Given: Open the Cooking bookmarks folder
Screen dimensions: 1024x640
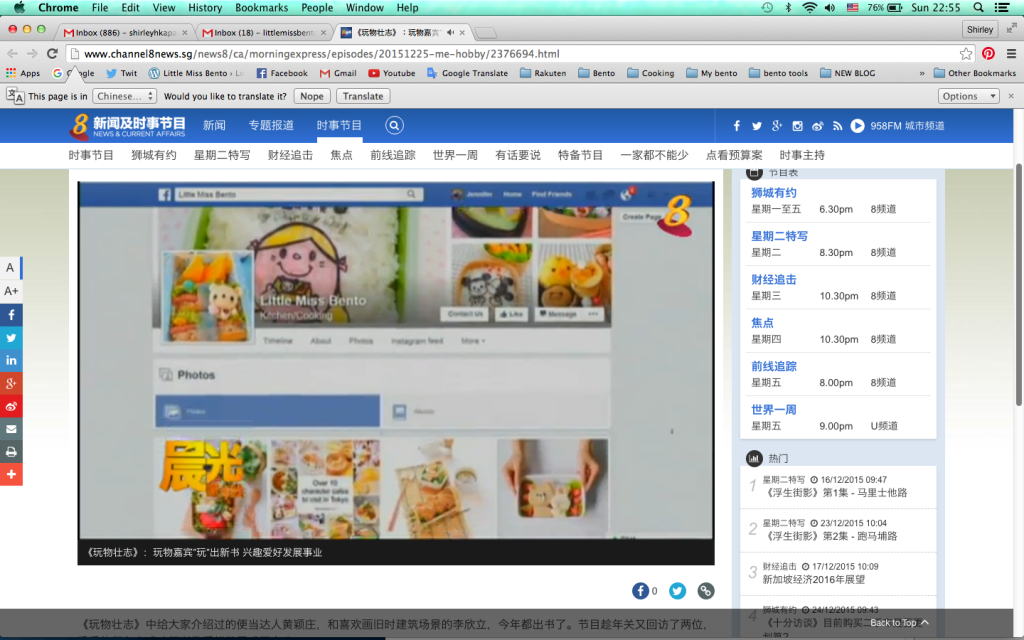Looking at the screenshot, I should point(650,73).
